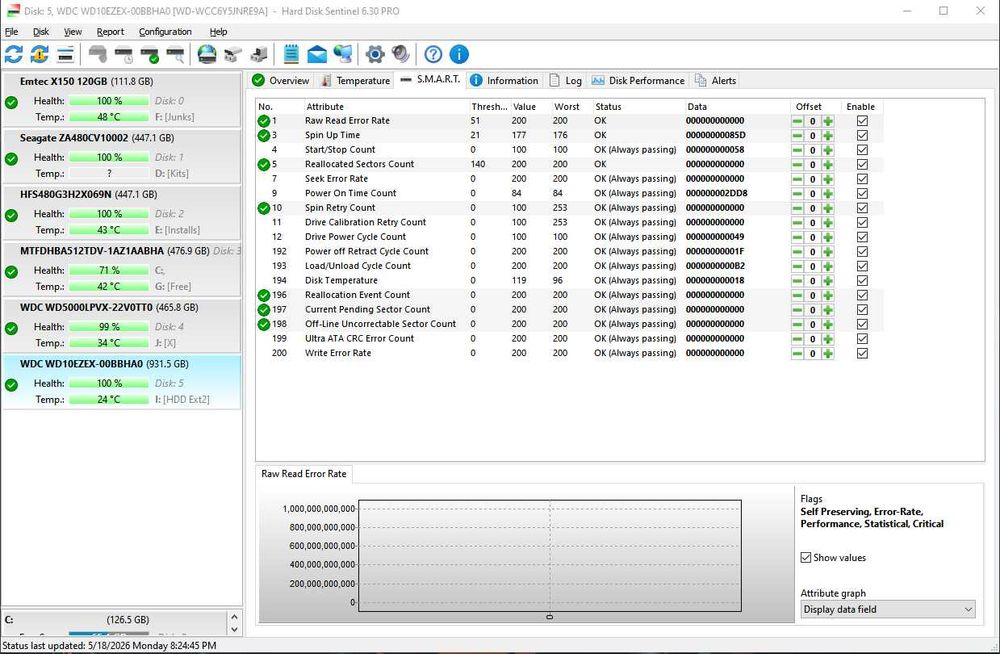The height and width of the screenshot is (654, 1000).
Task: Click minus offset for Reallocated Sectors Count
Action: point(797,165)
